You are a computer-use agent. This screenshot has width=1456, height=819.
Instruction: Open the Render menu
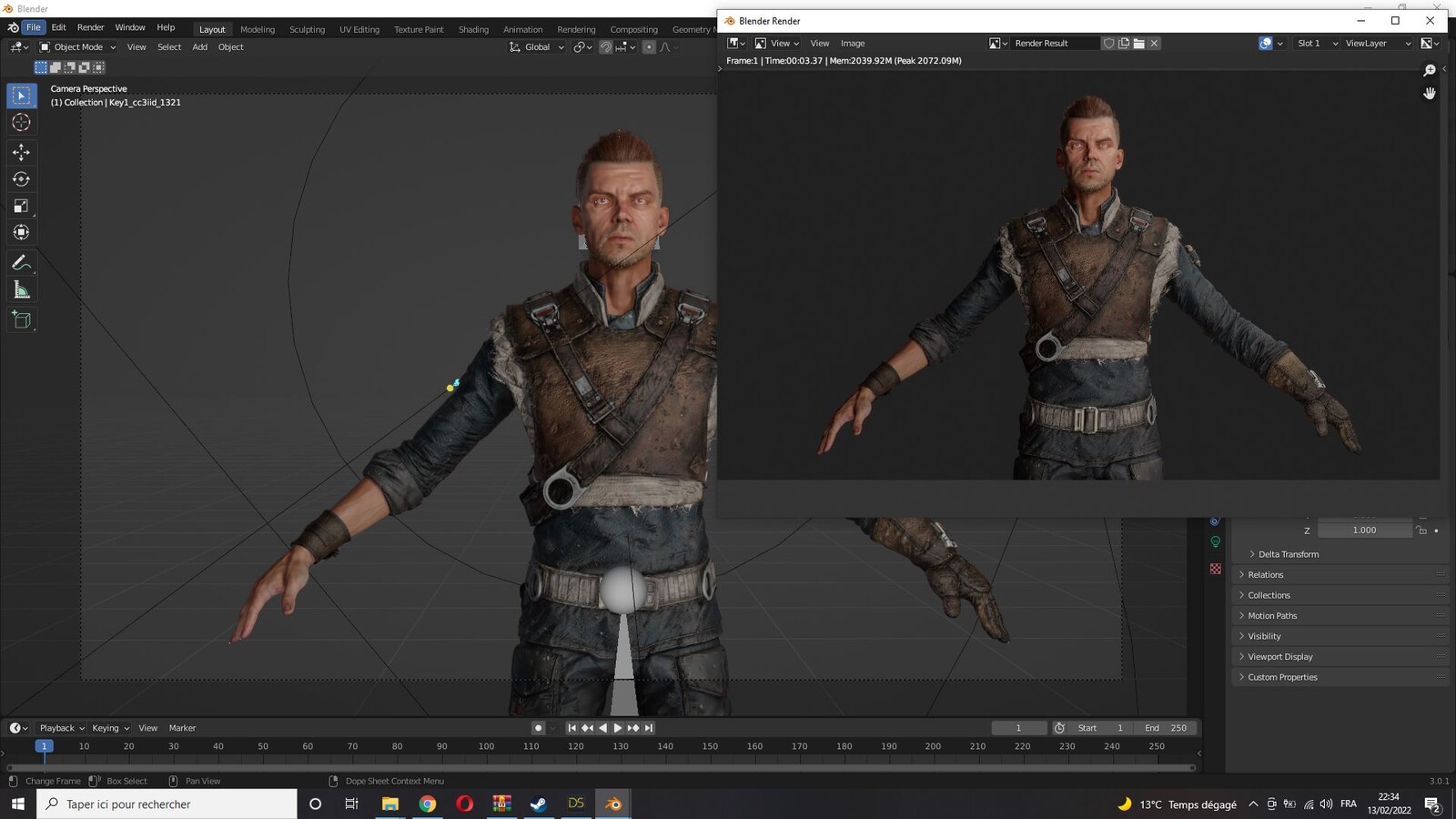90,27
